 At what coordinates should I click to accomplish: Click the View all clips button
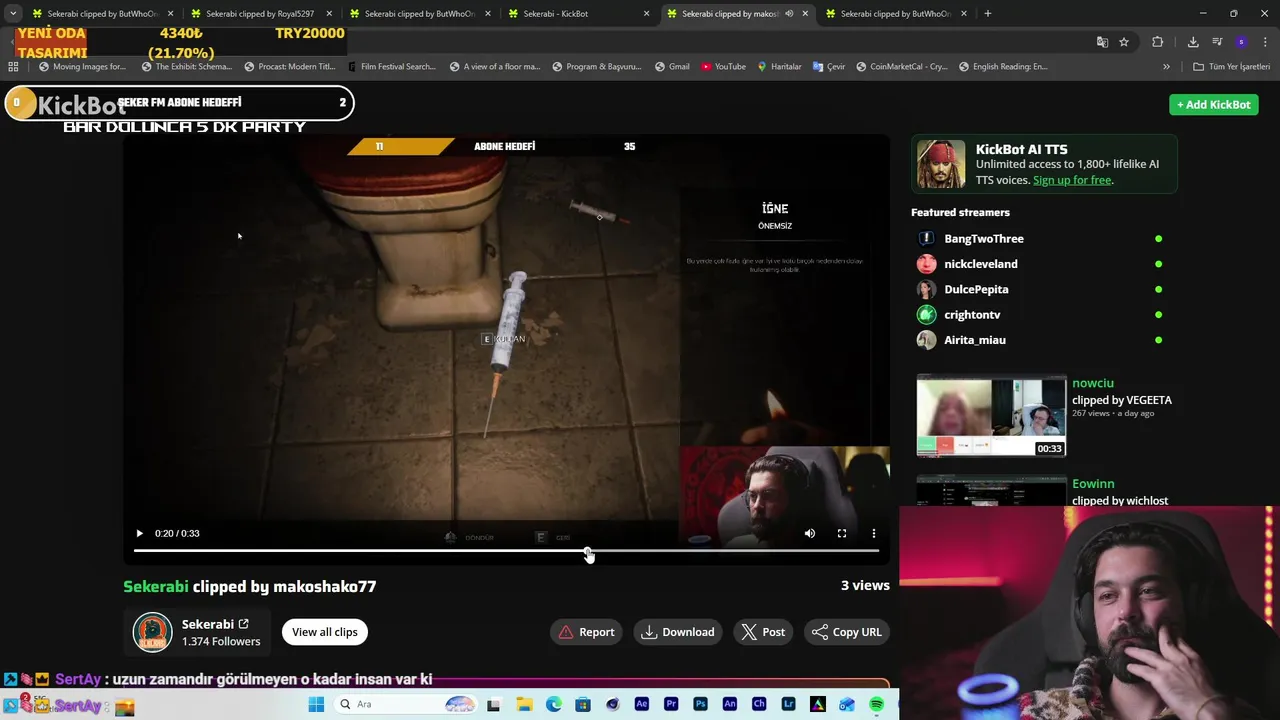tap(324, 632)
